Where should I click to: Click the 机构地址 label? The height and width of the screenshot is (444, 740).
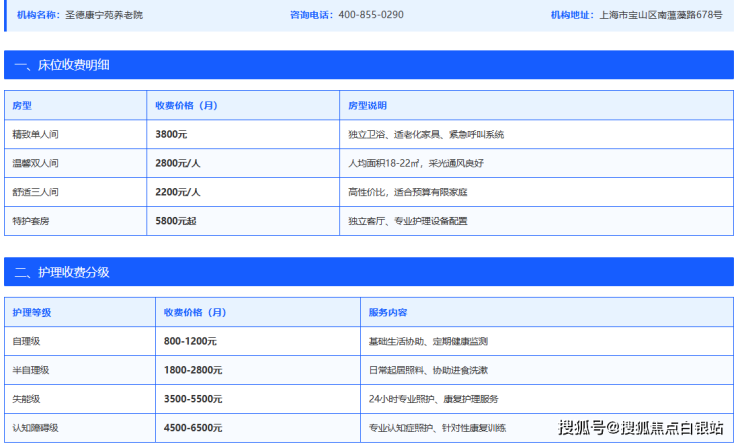(x=570, y=15)
